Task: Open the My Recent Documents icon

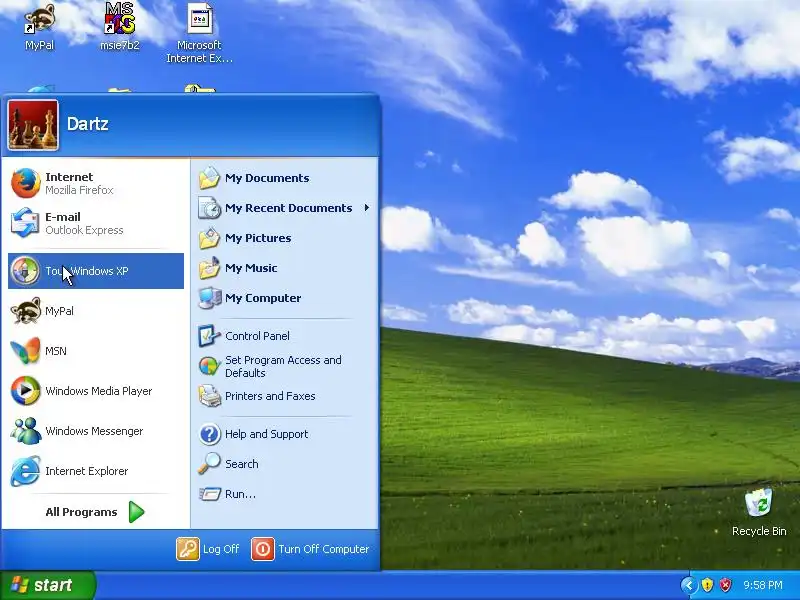Action: click(x=209, y=208)
